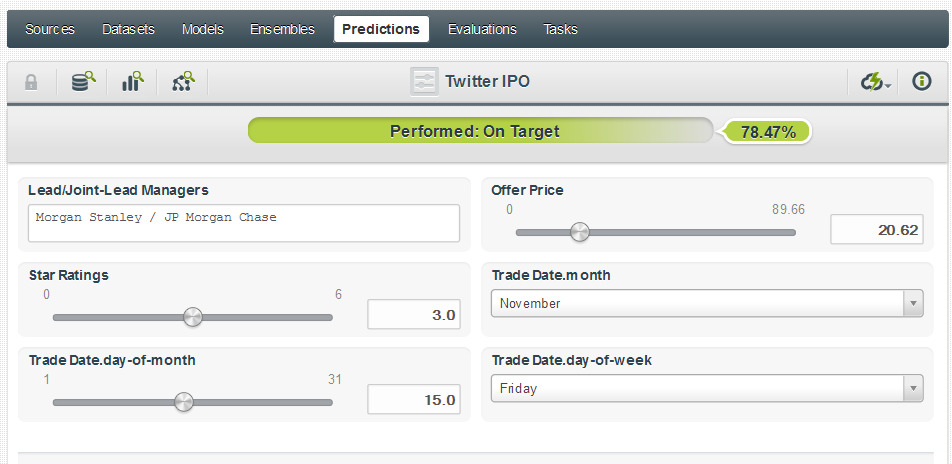Open the model tree icon
Viewport: 952px width, 464px height.
(183, 82)
